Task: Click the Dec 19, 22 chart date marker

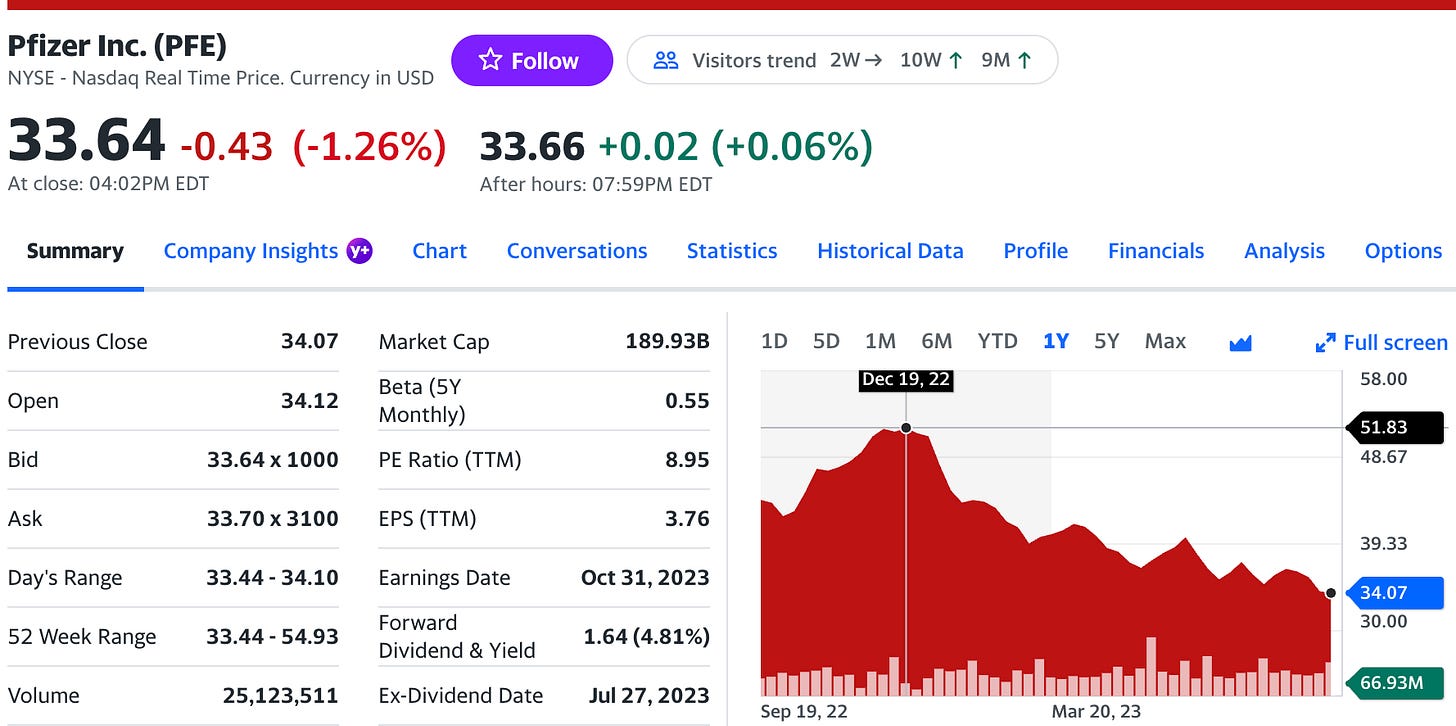Action: point(906,380)
